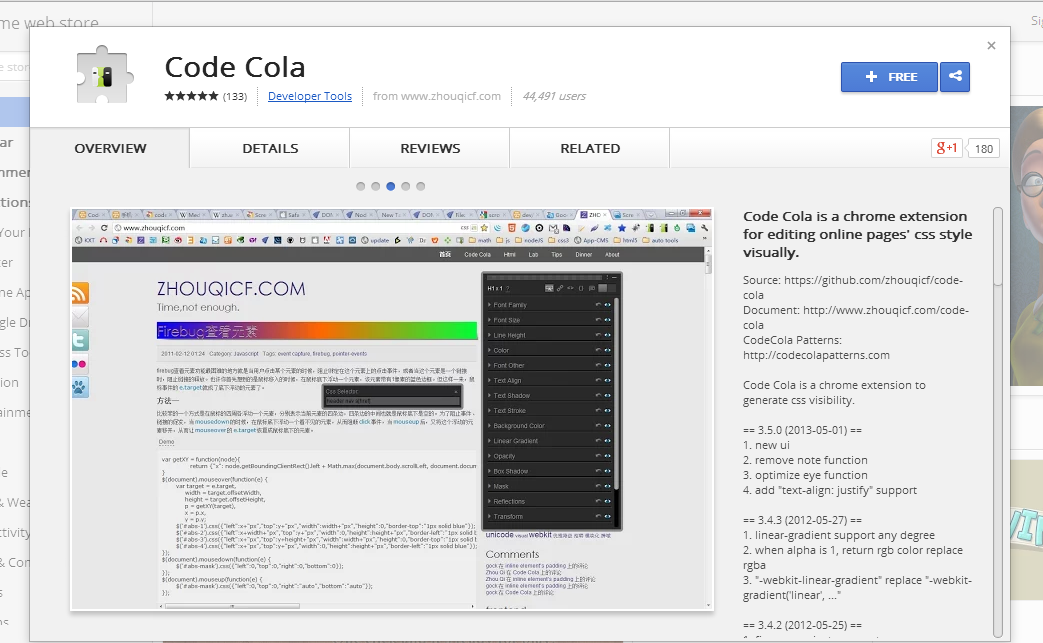Screen dimensions: 1043x643
Task: Click the Twitter bird sidebar icon
Action: tap(80, 341)
